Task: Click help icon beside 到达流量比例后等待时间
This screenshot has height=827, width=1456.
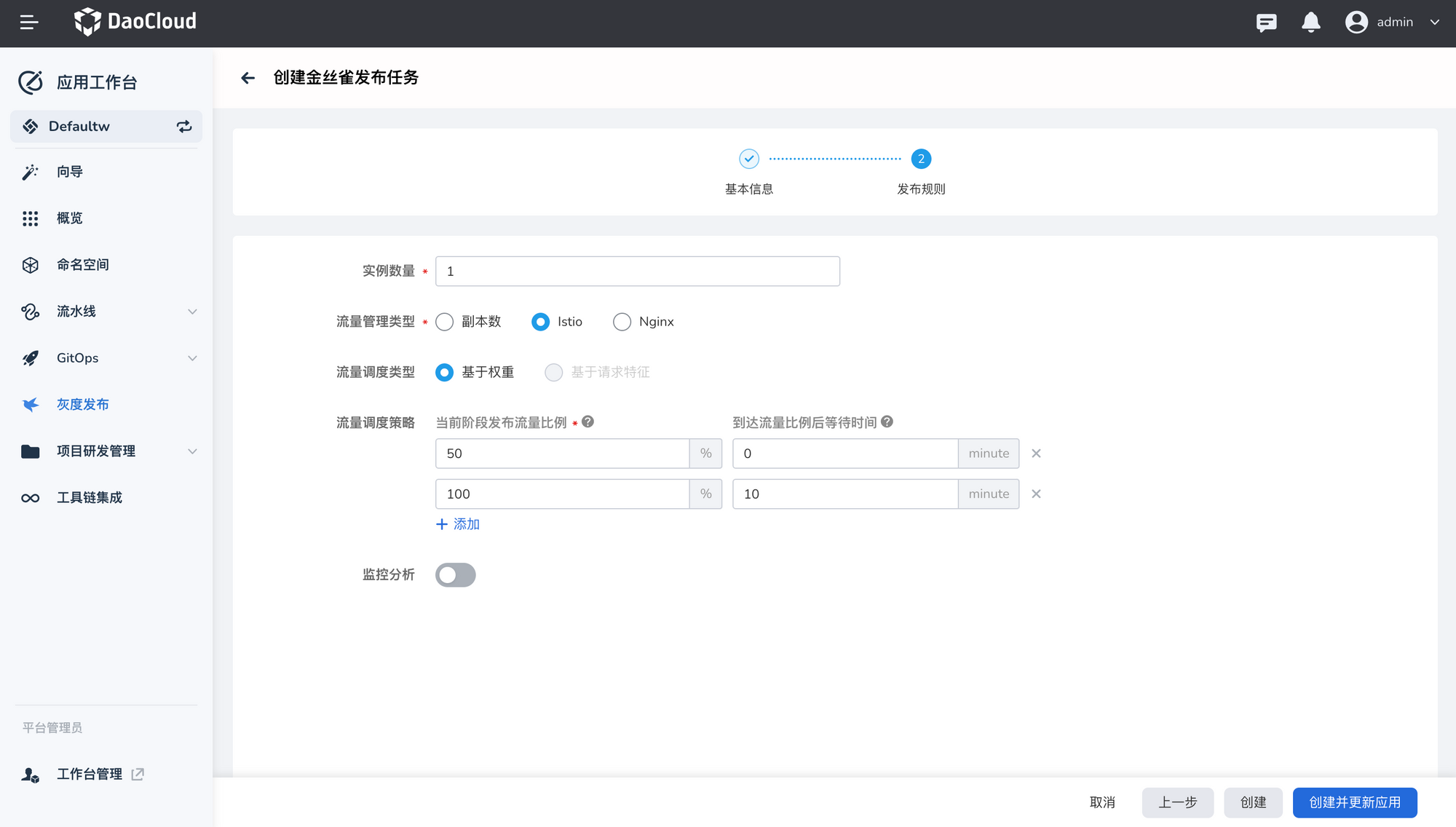Action: tap(887, 422)
